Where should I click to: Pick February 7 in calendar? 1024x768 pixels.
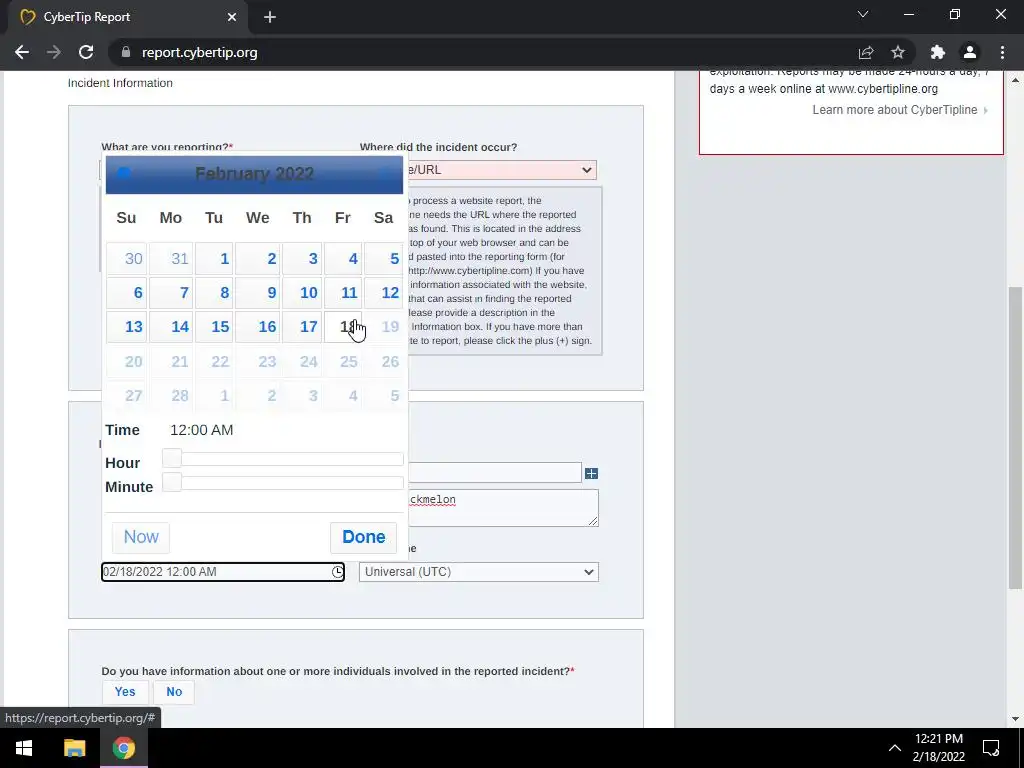[170, 293]
